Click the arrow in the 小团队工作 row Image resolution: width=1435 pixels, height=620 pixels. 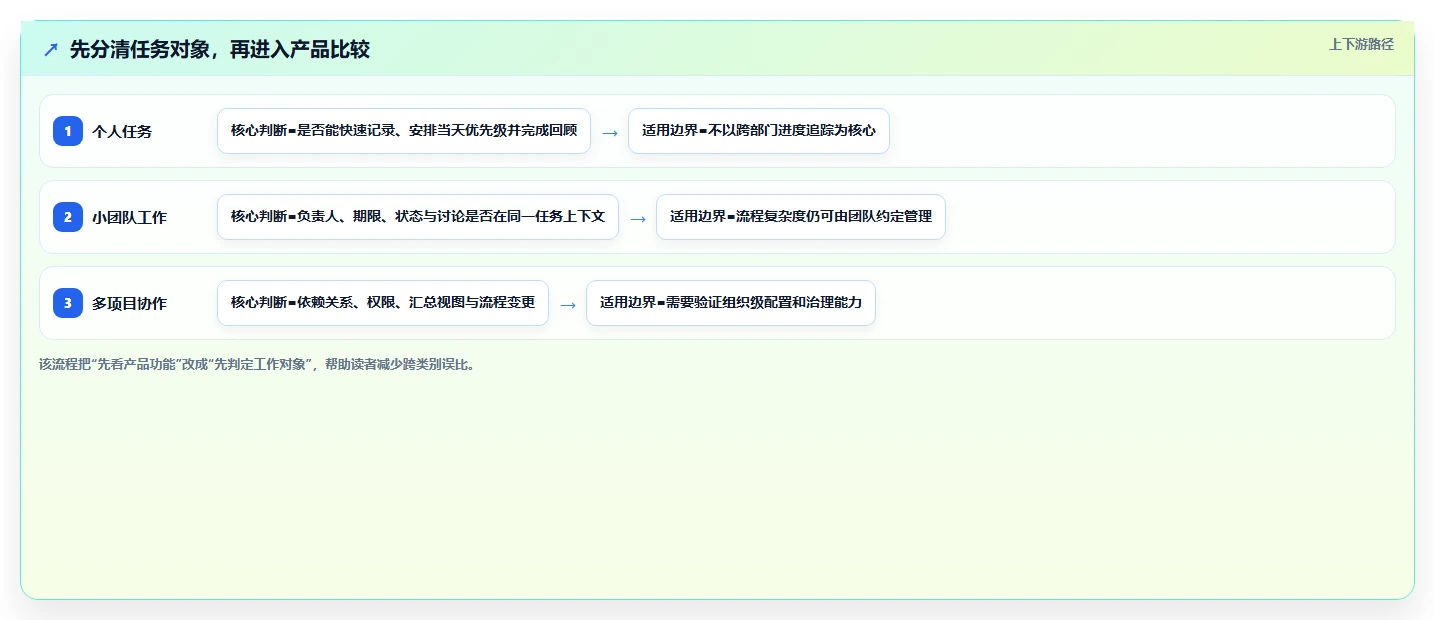tap(638, 218)
